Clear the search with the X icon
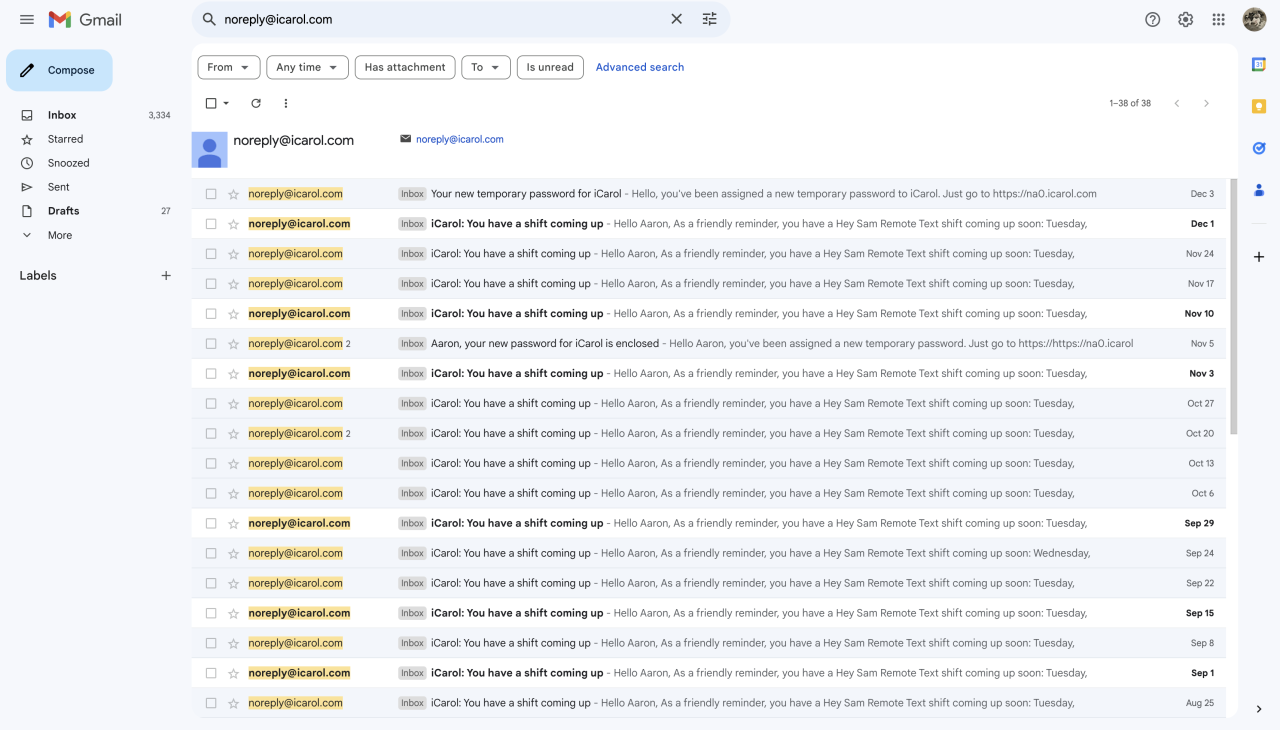 click(676, 19)
